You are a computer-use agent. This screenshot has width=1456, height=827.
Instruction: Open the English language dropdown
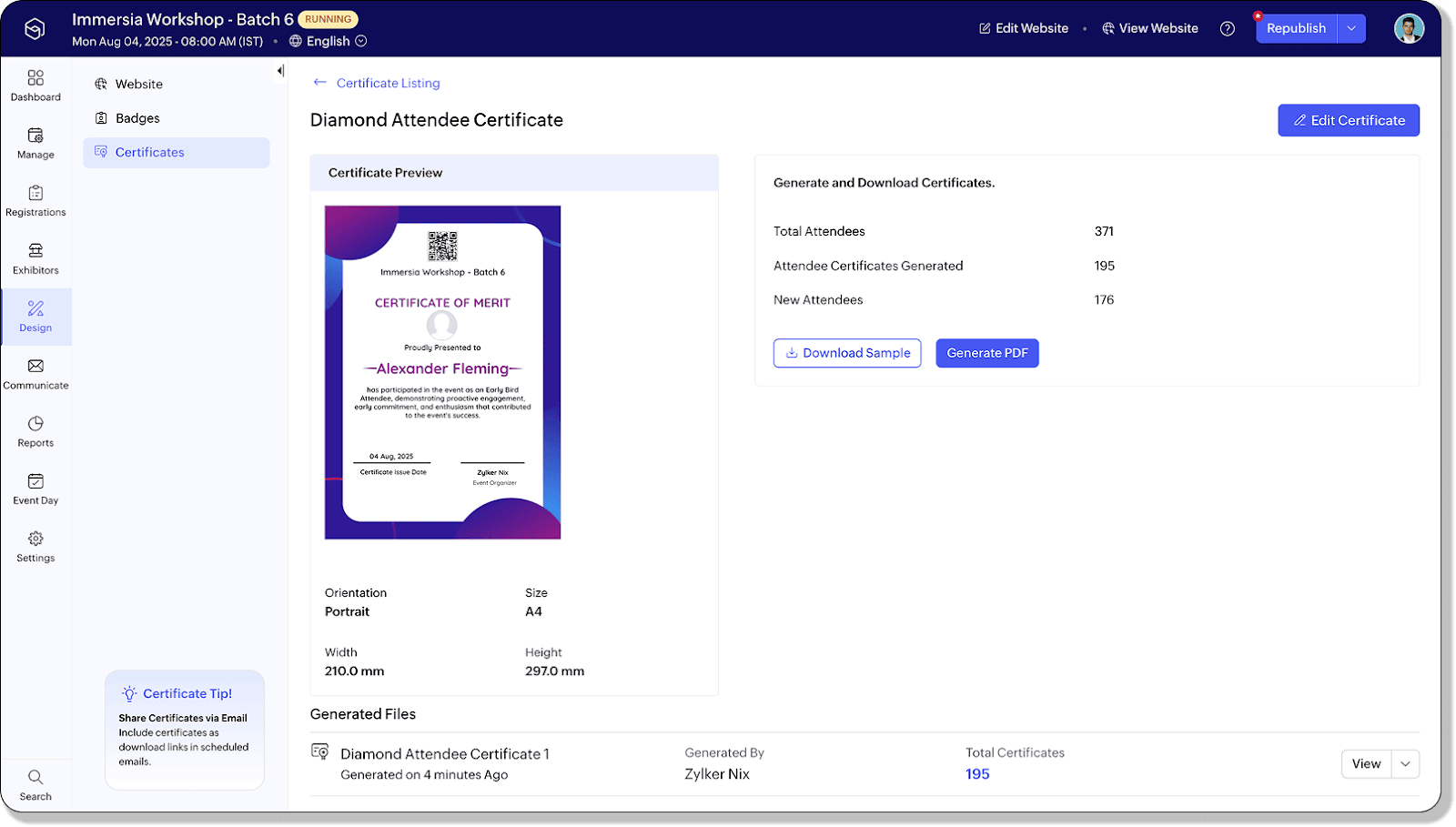[x=328, y=41]
